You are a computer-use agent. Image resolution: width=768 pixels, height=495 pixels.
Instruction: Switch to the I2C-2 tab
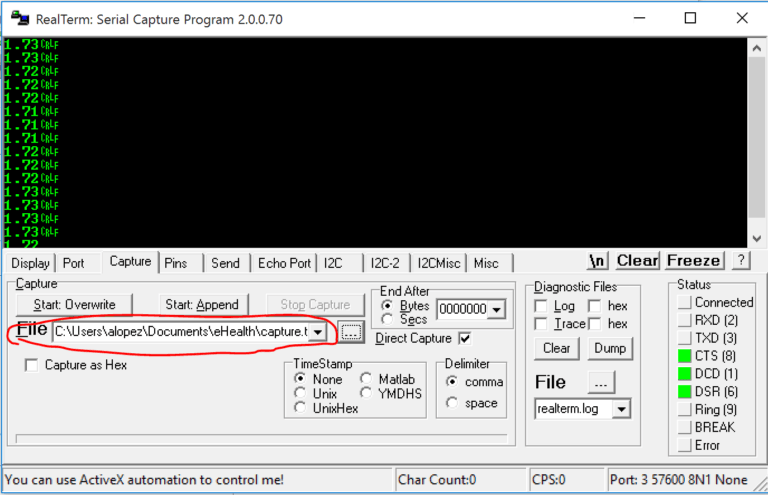(385, 263)
